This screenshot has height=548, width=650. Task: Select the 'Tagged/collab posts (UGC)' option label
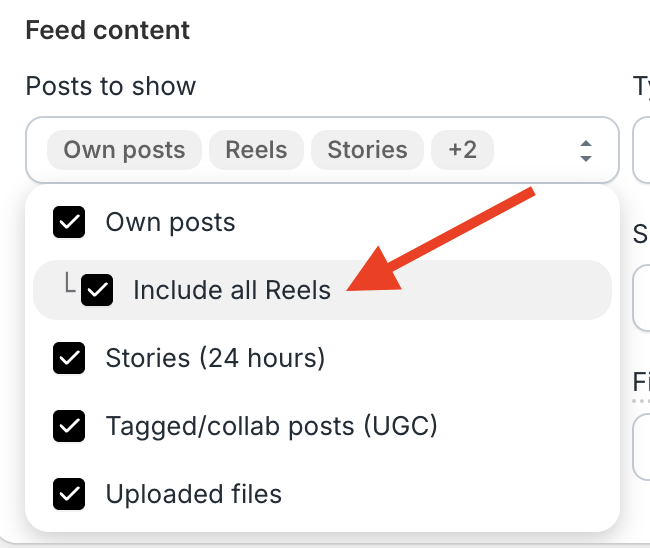tap(271, 426)
